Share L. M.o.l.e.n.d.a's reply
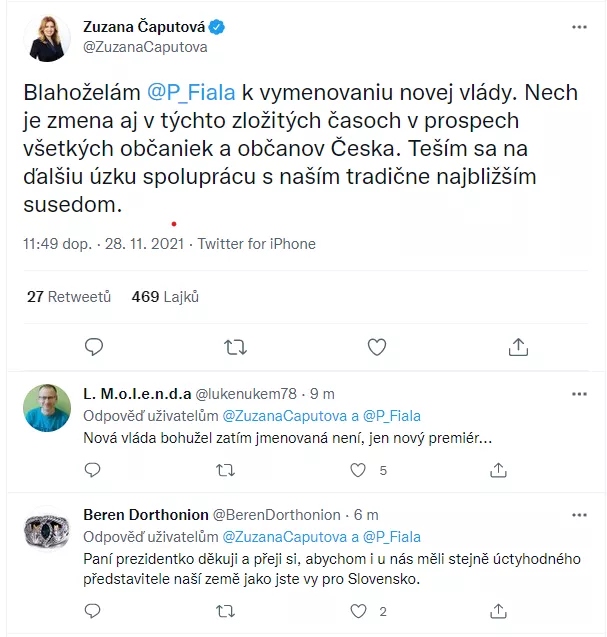 point(493,469)
